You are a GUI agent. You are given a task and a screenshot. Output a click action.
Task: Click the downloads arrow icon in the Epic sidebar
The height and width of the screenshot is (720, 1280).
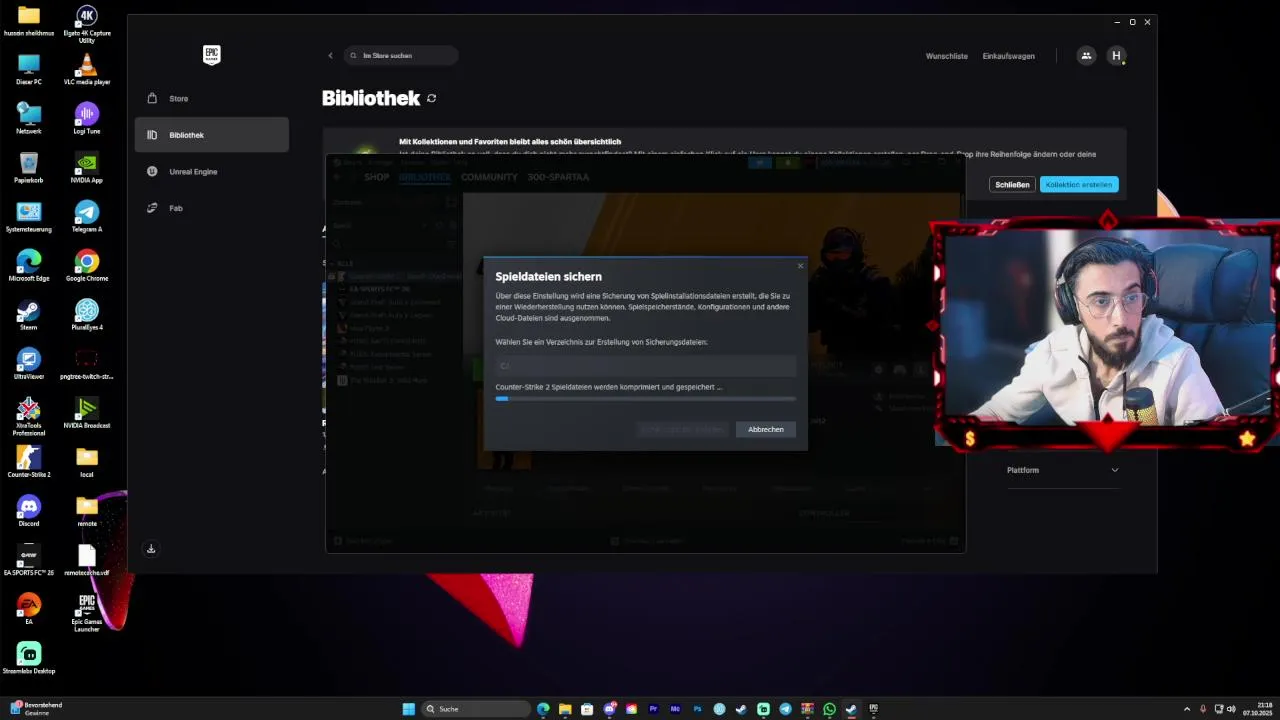pyautogui.click(x=151, y=549)
